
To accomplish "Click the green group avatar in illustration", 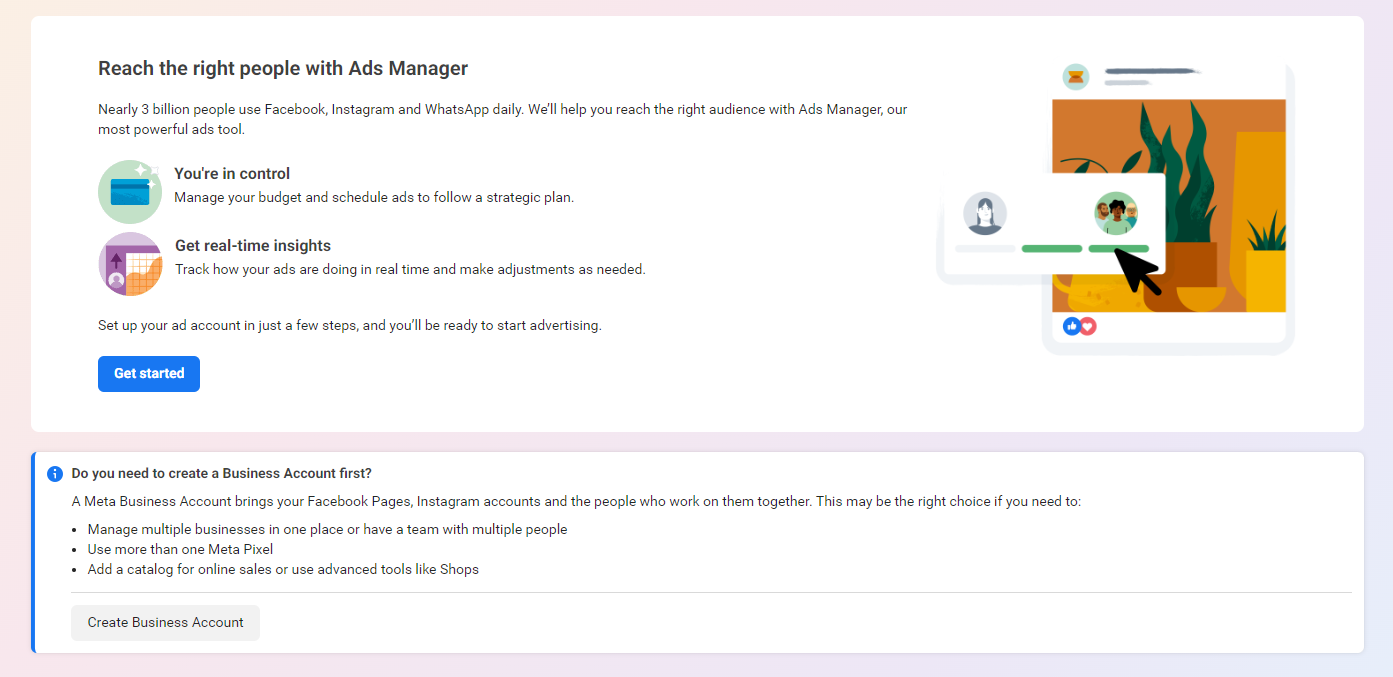I will tap(1116, 214).
